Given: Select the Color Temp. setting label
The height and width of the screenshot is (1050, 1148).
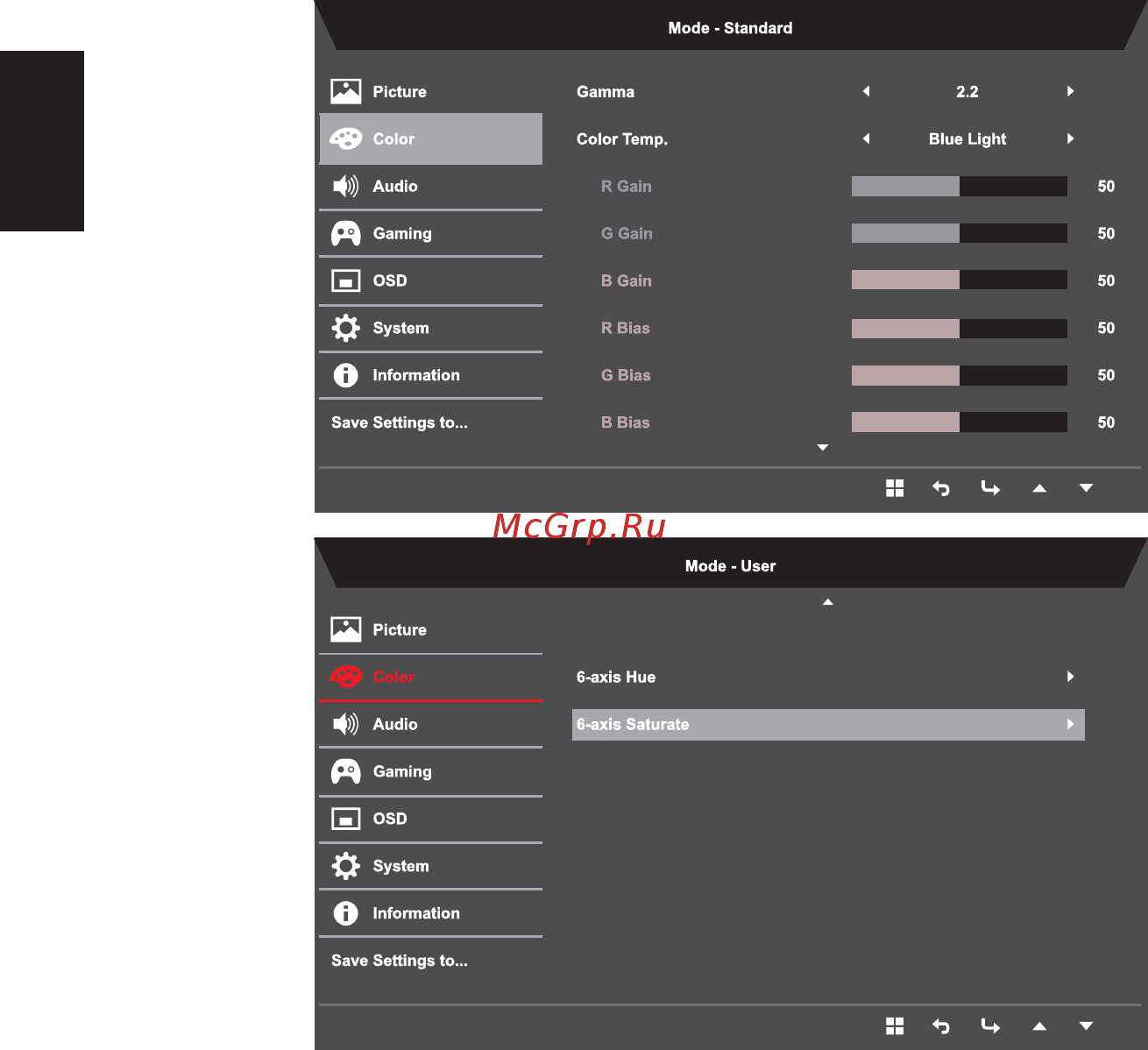Looking at the screenshot, I should (x=622, y=138).
